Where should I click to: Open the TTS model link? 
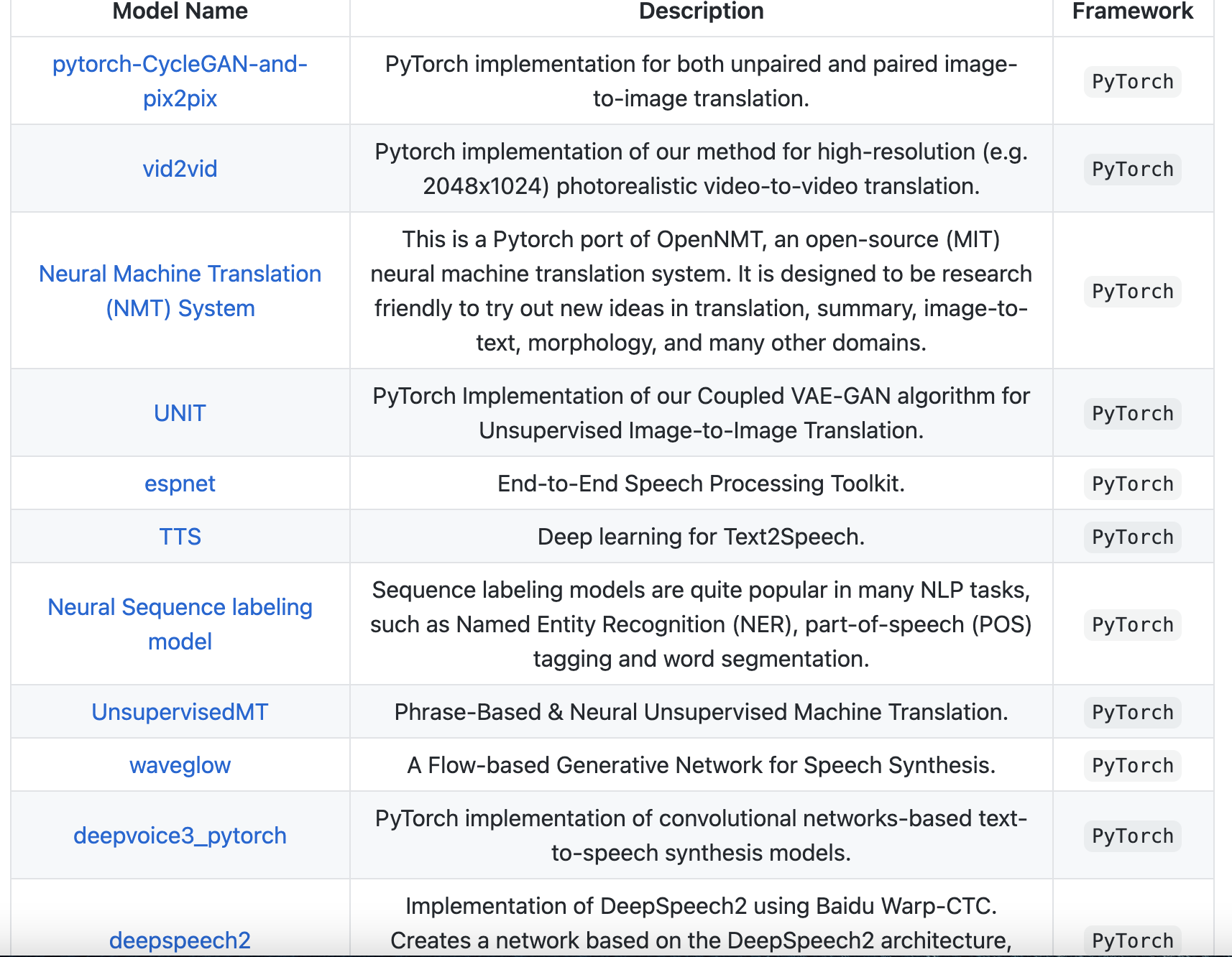click(x=180, y=537)
